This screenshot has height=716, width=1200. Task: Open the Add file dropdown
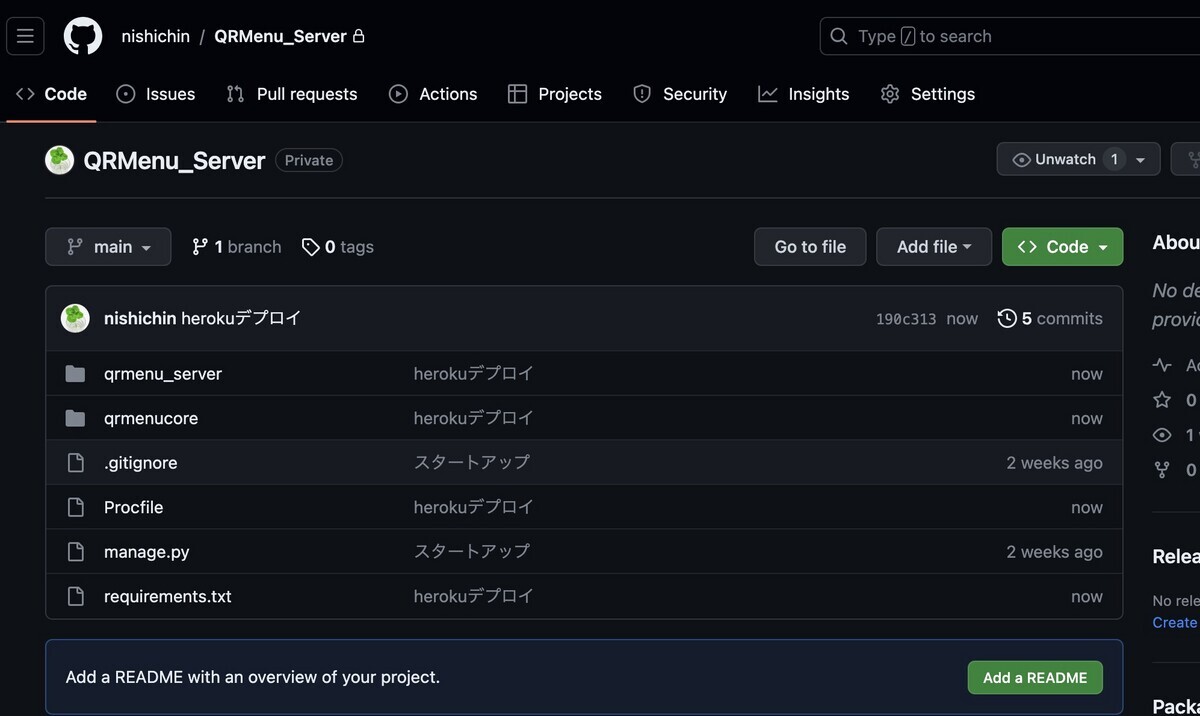click(x=934, y=247)
